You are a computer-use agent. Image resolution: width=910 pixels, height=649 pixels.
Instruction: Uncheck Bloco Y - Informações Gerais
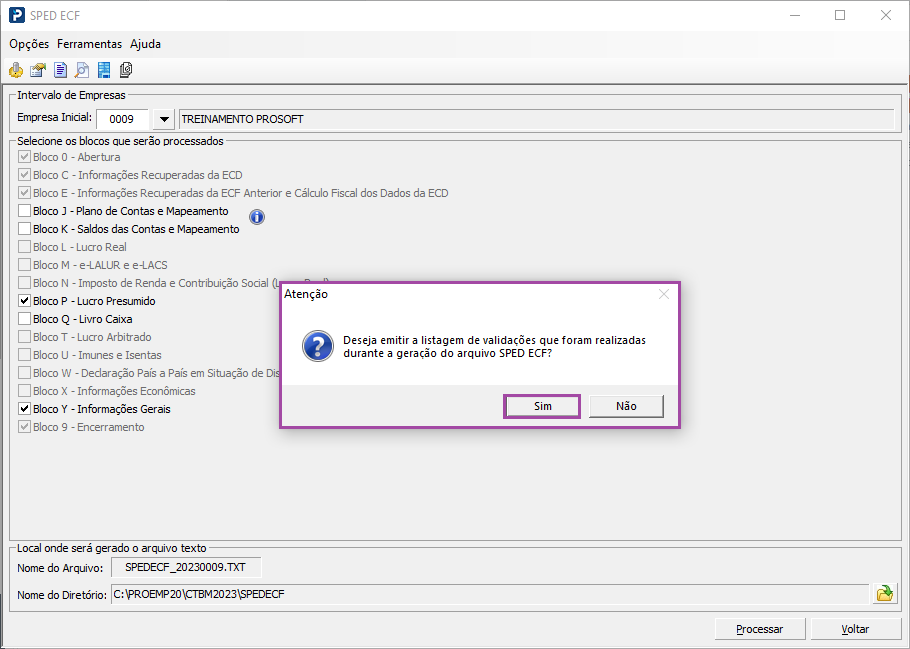pos(24,409)
